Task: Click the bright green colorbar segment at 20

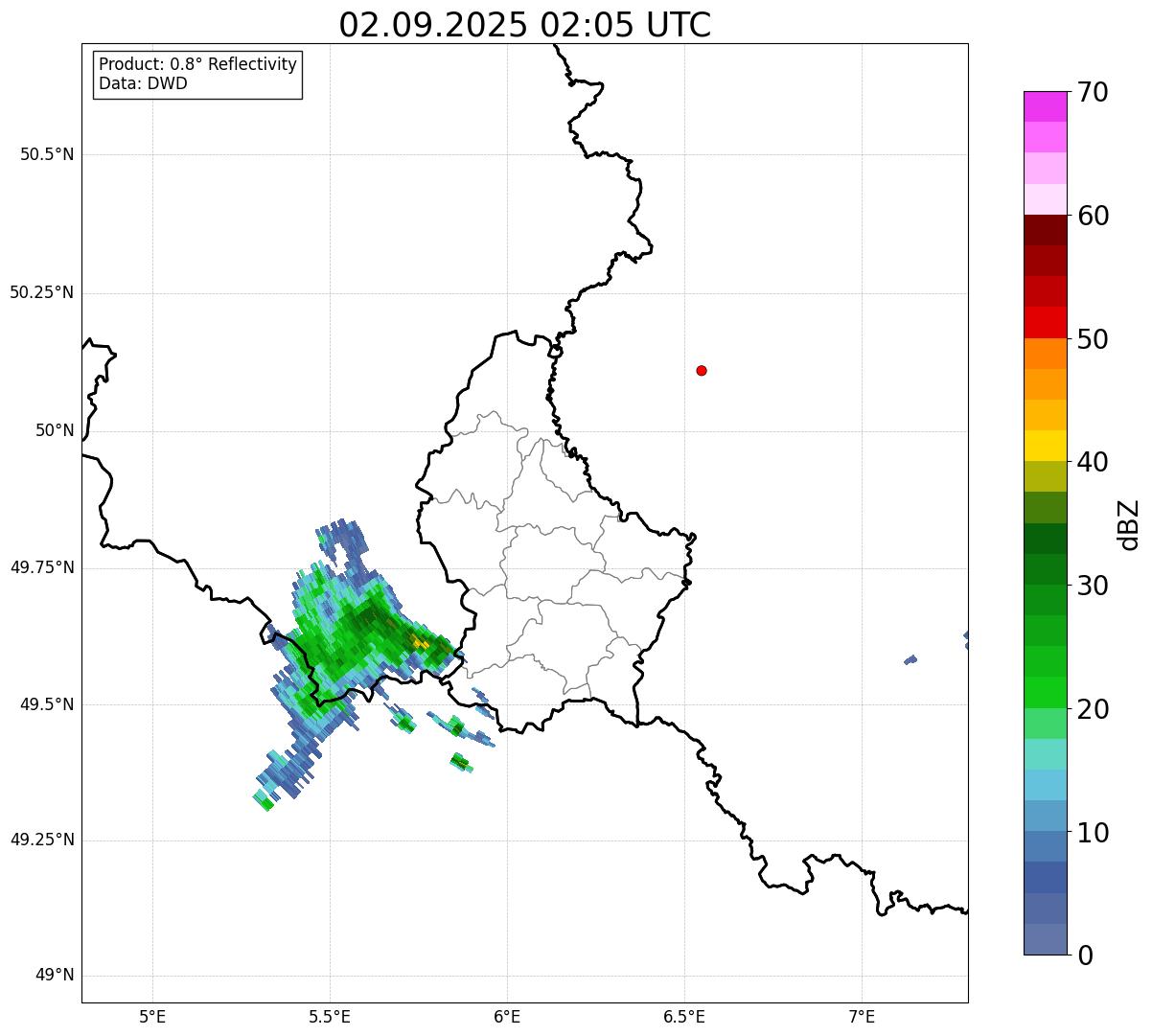Action: [x=1045, y=693]
